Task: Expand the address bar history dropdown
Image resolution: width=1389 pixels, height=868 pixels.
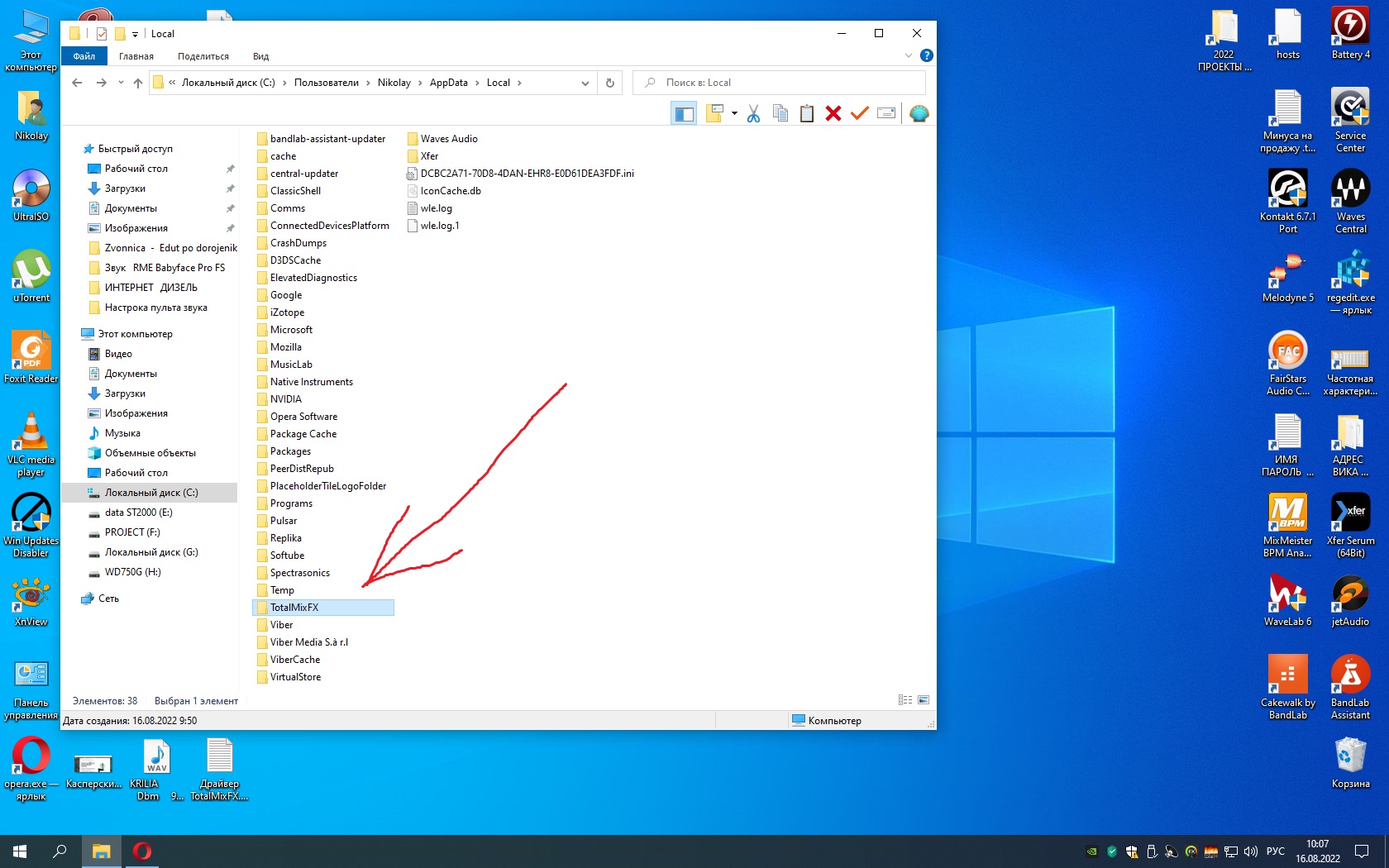Action: (x=585, y=83)
